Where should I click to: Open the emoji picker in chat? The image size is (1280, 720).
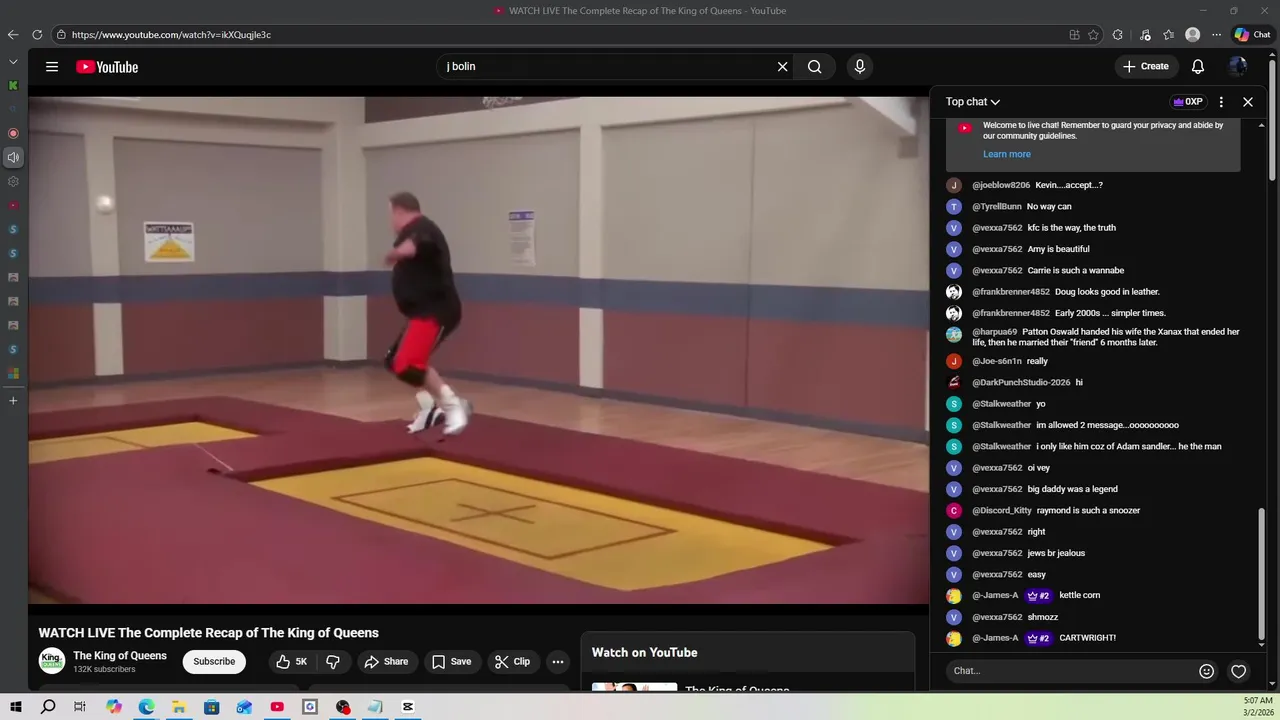[x=1206, y=671]
